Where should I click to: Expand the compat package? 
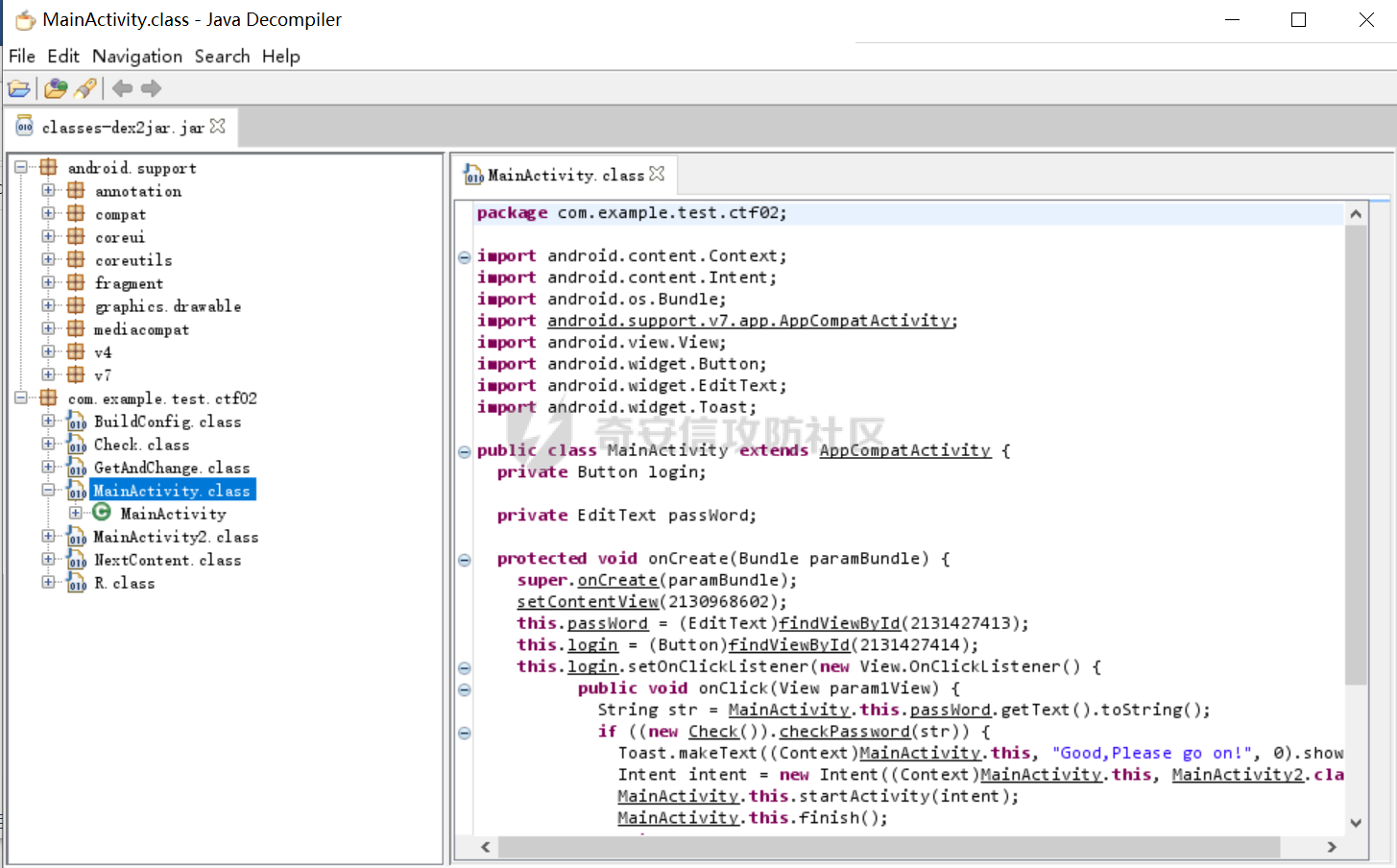click(48, 213)
